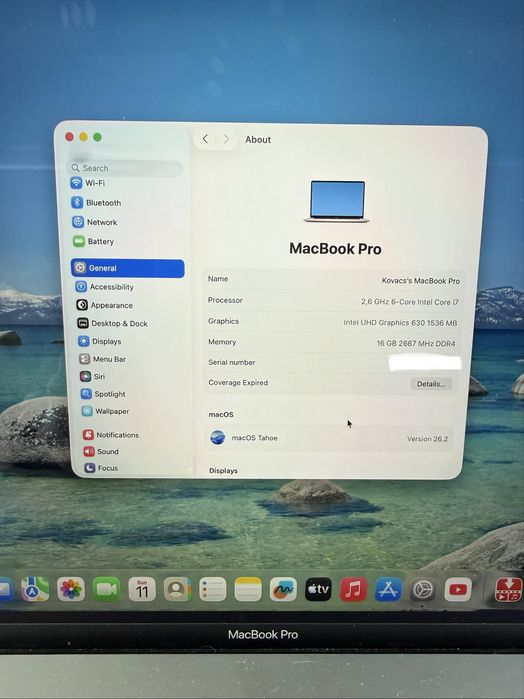The height and width of the screenshot is (699, 524).
Task: Click the Version 26.2 text
Action: pyautogui.click(x=427, y=439)
